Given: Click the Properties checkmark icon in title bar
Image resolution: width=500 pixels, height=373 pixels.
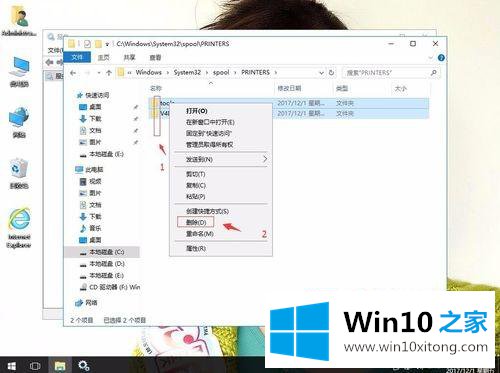Looking at the screenshot, I should coord(87,44).
